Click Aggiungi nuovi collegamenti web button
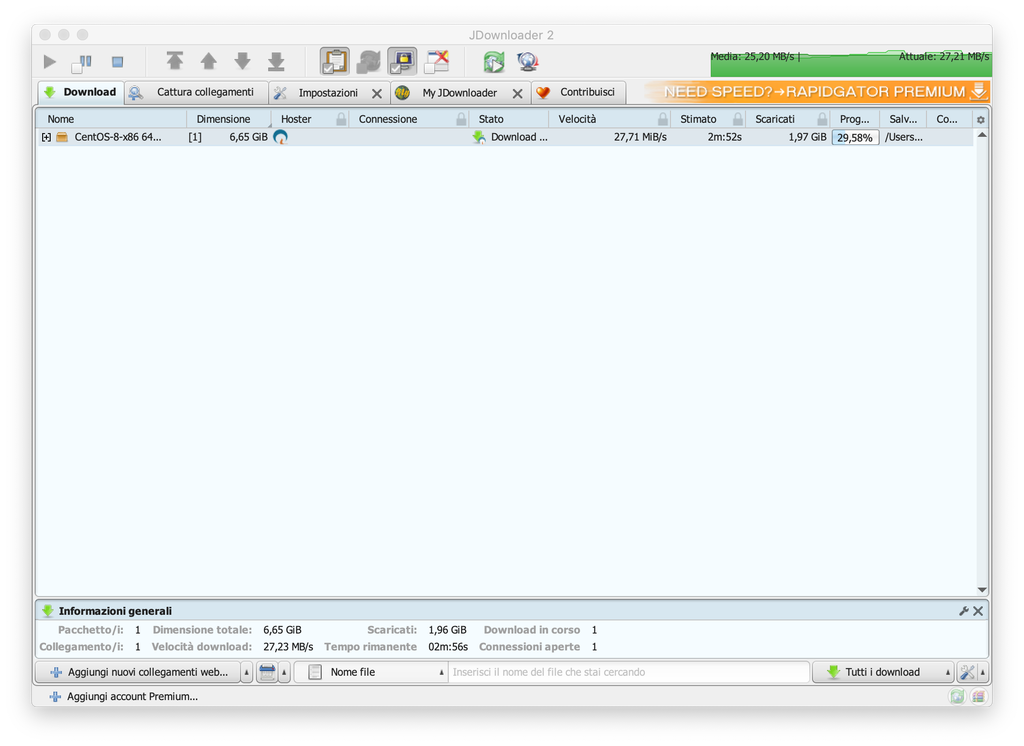This screenshot has height=746, width=1024. [138, 672]
